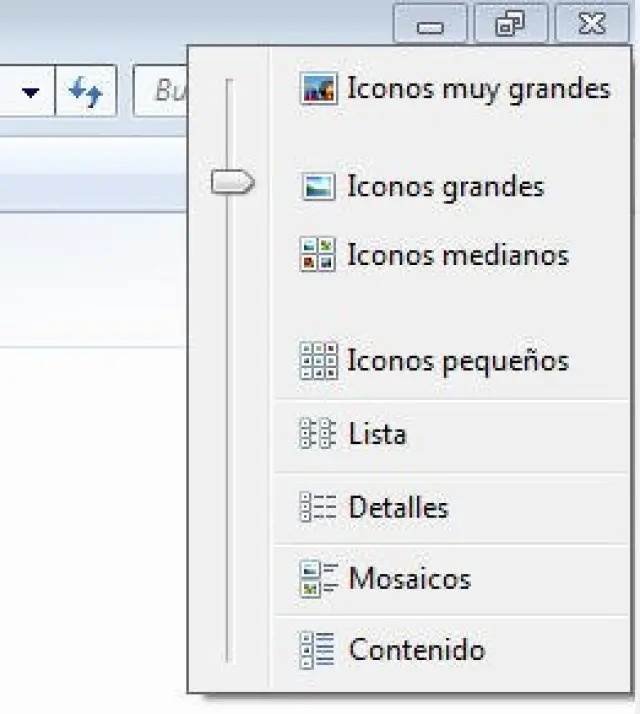Screen dimensions: 640x714
Task: Click the icon next to Lista
Action: (x=318, y=435)
